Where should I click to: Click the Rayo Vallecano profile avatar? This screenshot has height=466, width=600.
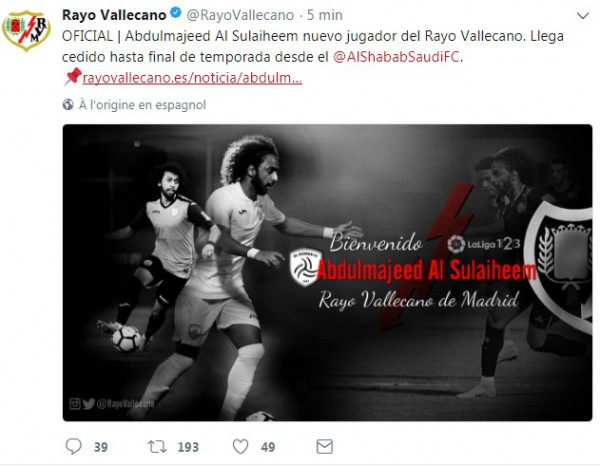[26, 31]
